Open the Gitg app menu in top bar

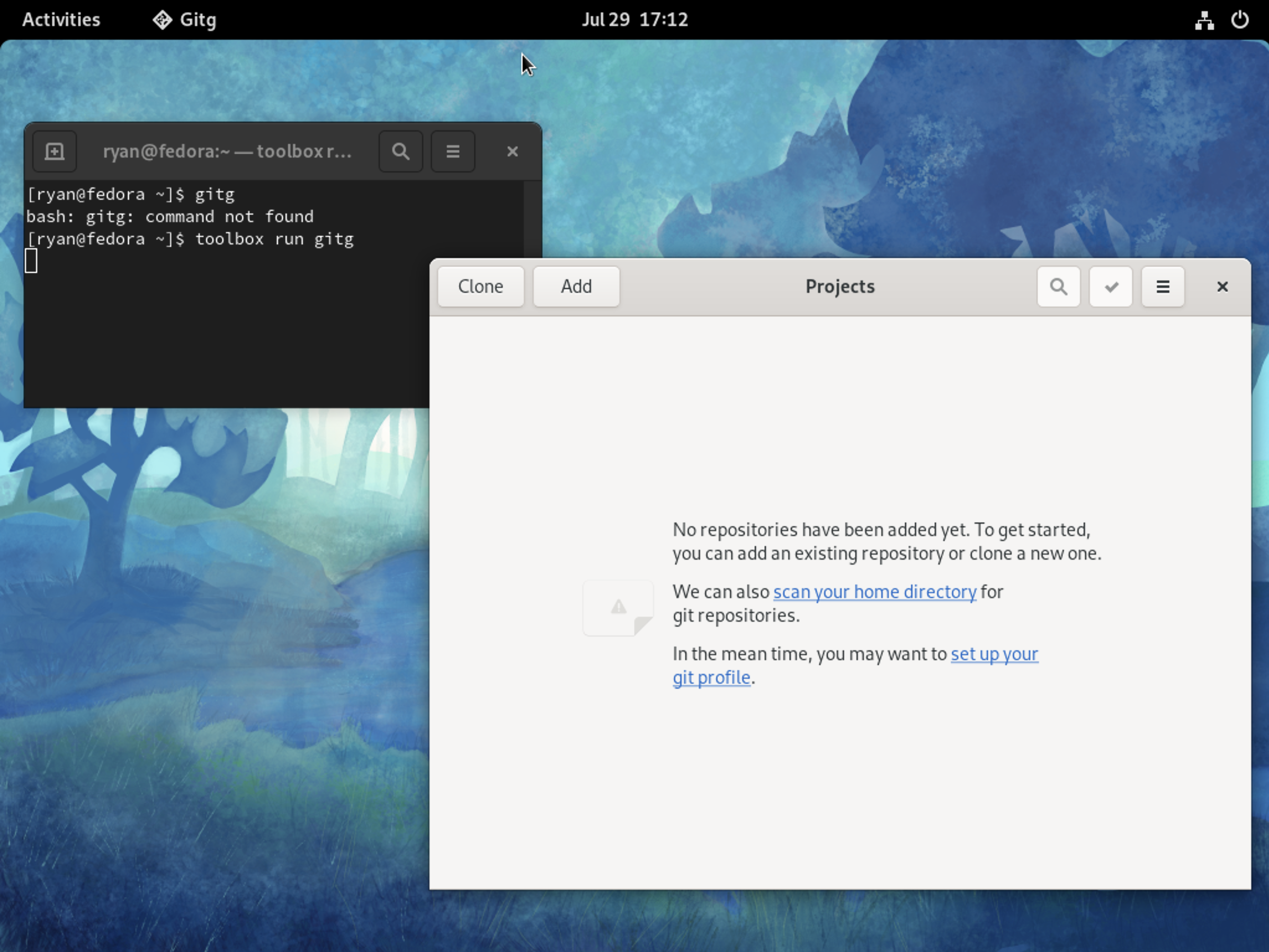[x=185, y=20]
